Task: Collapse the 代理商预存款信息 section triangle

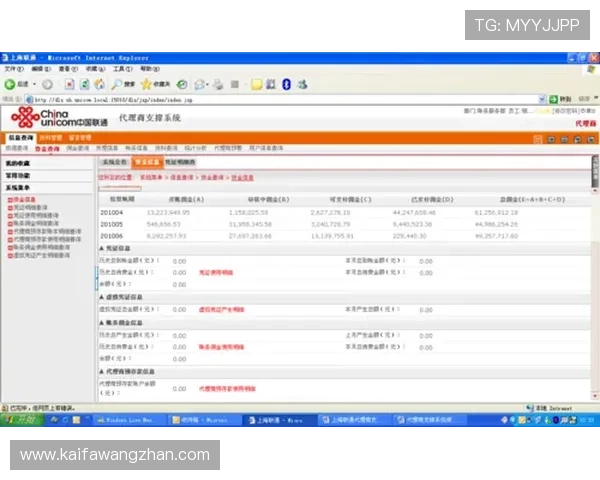Action: coord(100,371)
